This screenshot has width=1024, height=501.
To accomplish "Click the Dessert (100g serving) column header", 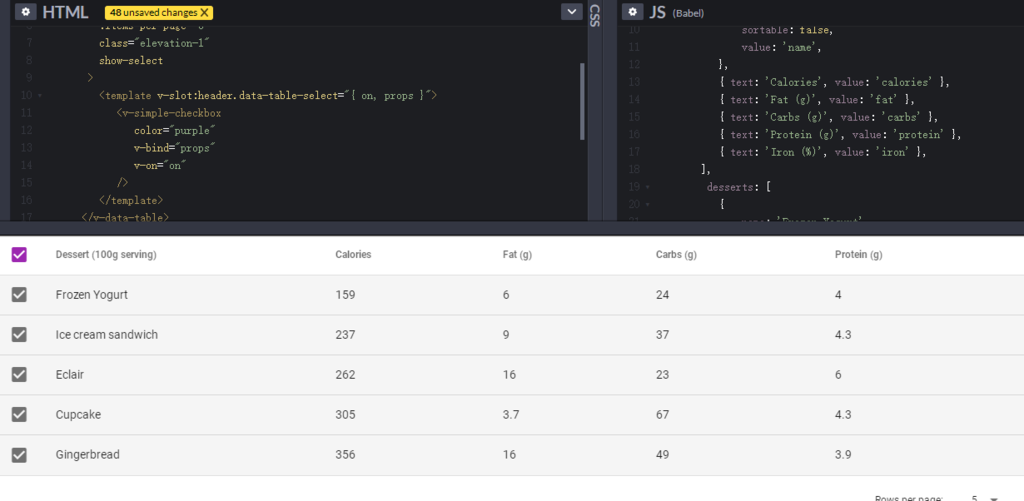I will click(x=106, y=255).
